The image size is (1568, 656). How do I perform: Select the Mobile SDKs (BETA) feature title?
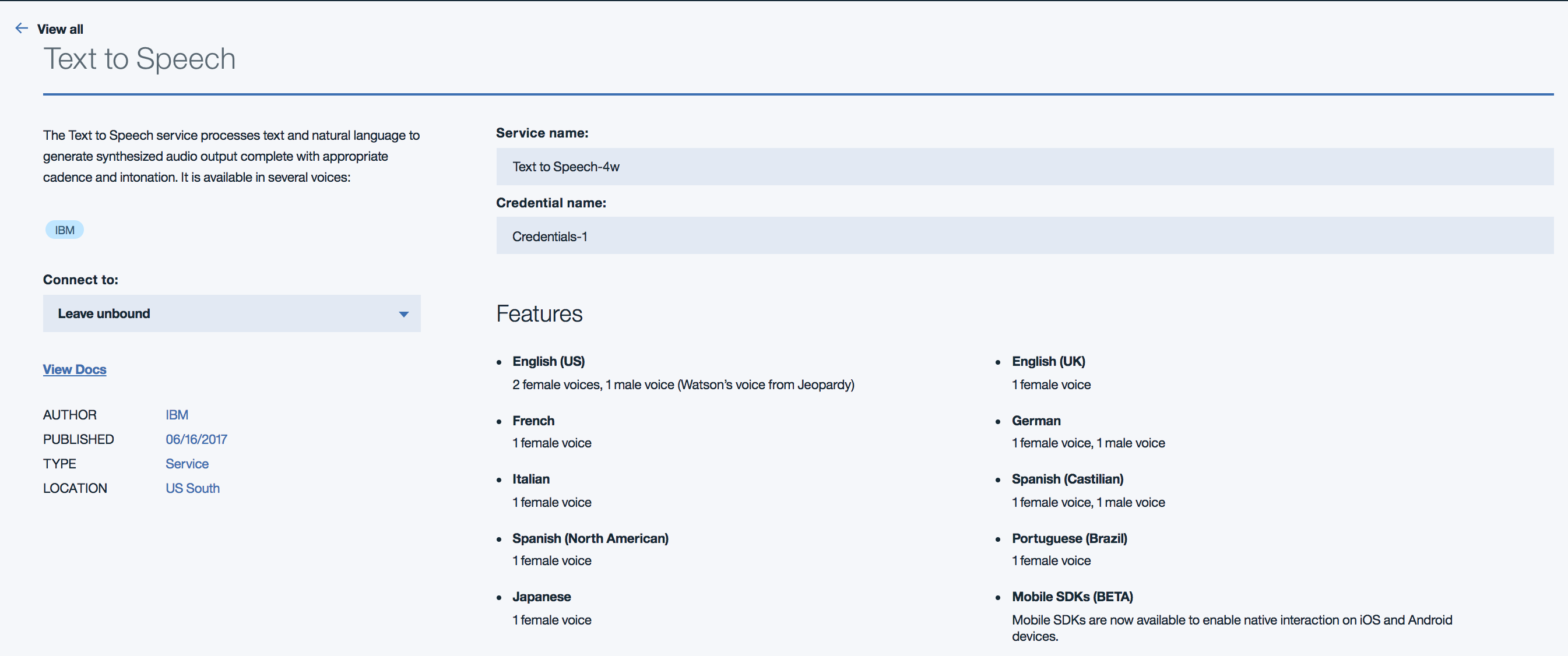click(1072, 597)
